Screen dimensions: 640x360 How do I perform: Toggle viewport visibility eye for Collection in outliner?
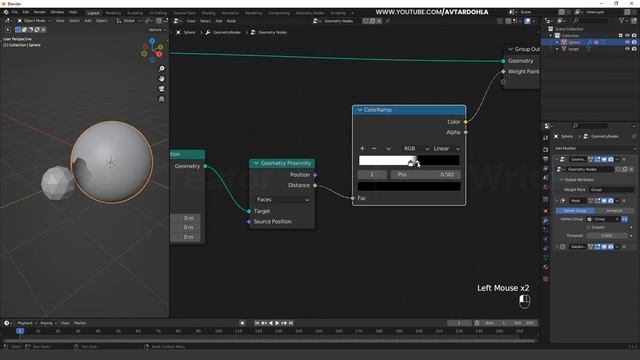click(x=627, y=36)
